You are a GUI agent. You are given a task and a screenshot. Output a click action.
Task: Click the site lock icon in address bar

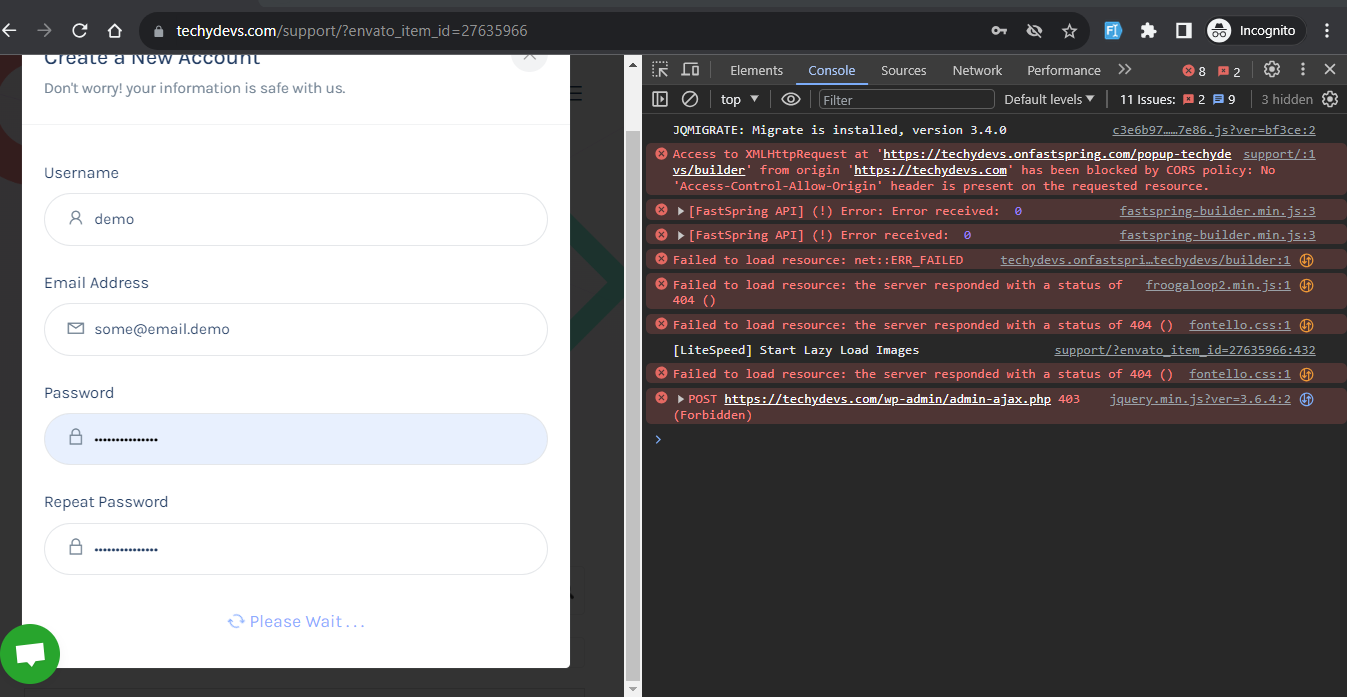point(158,31)
